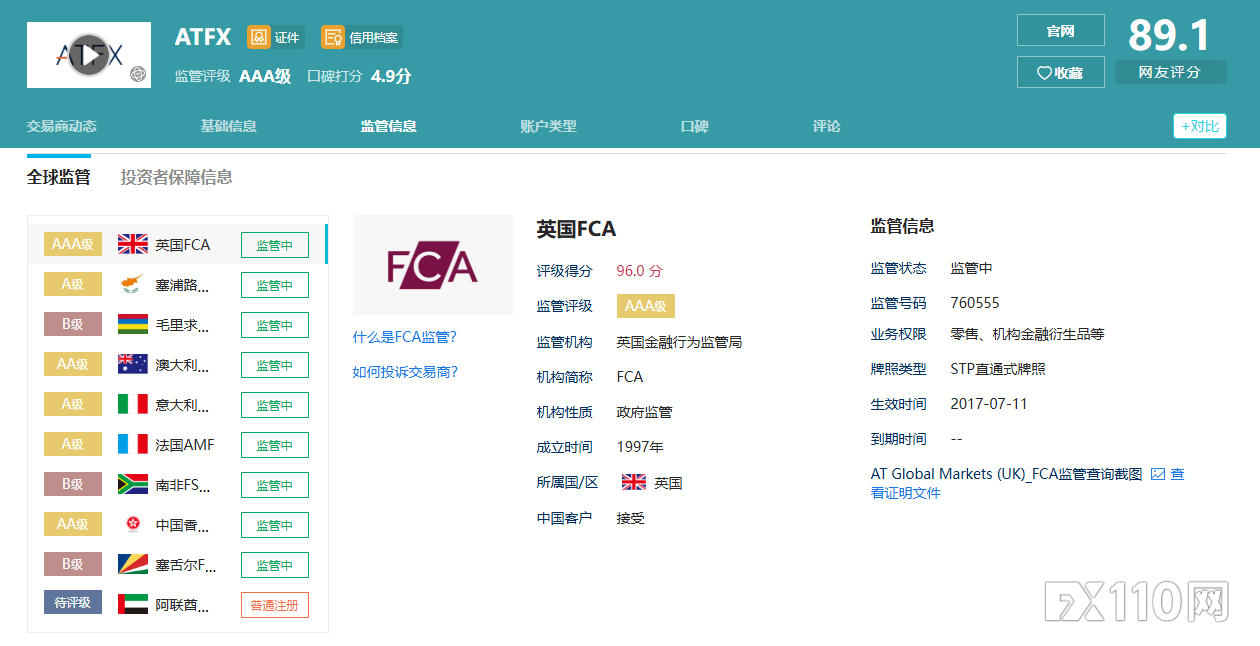Click the 英国金融行为监管局 agency name
The width and height of the screenshot is (1260, 646).
click(680, 342)
